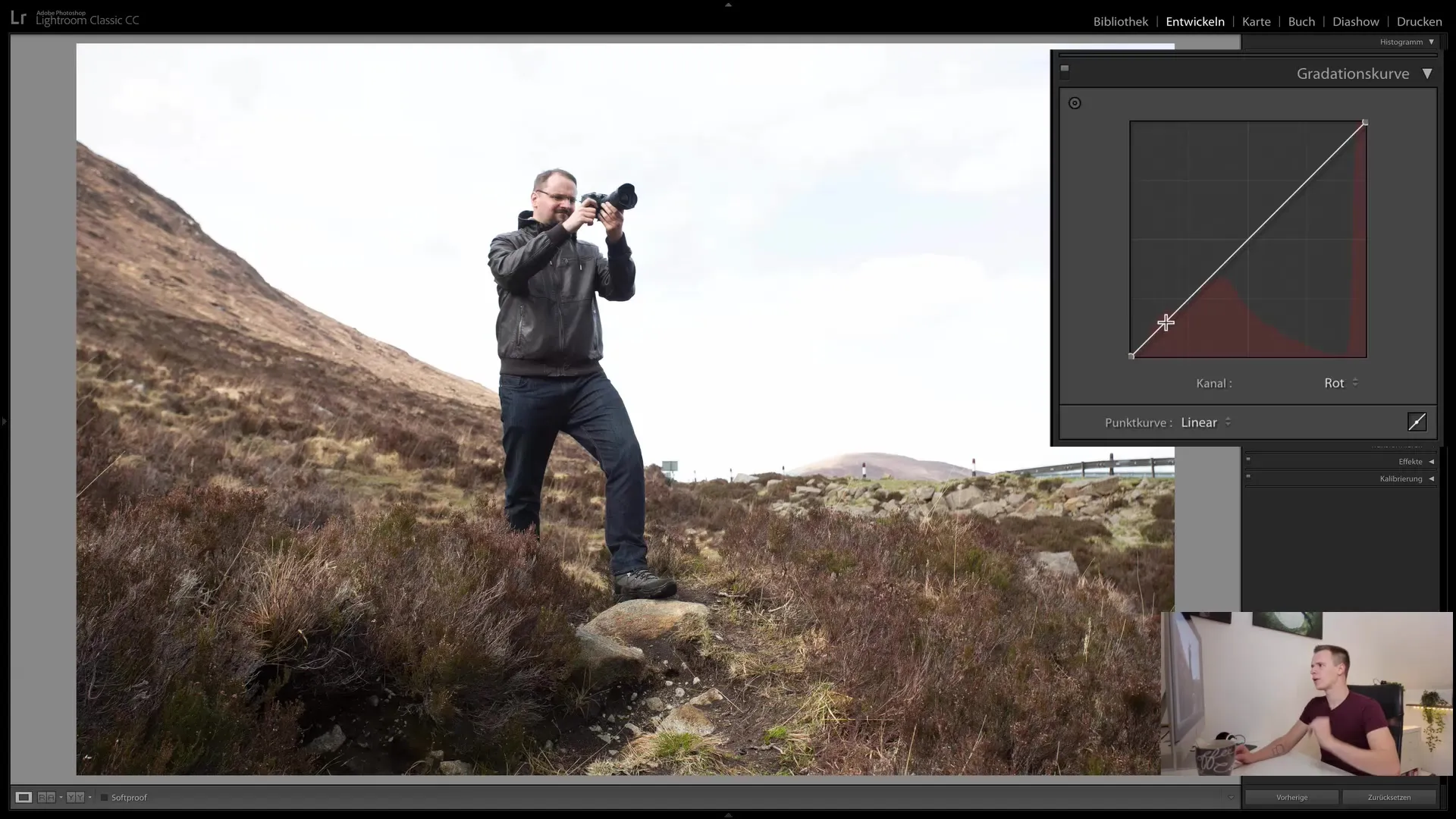Expand the Kalibrierung panel
Screen dimensions: 1456x819
pos(1431,479)
